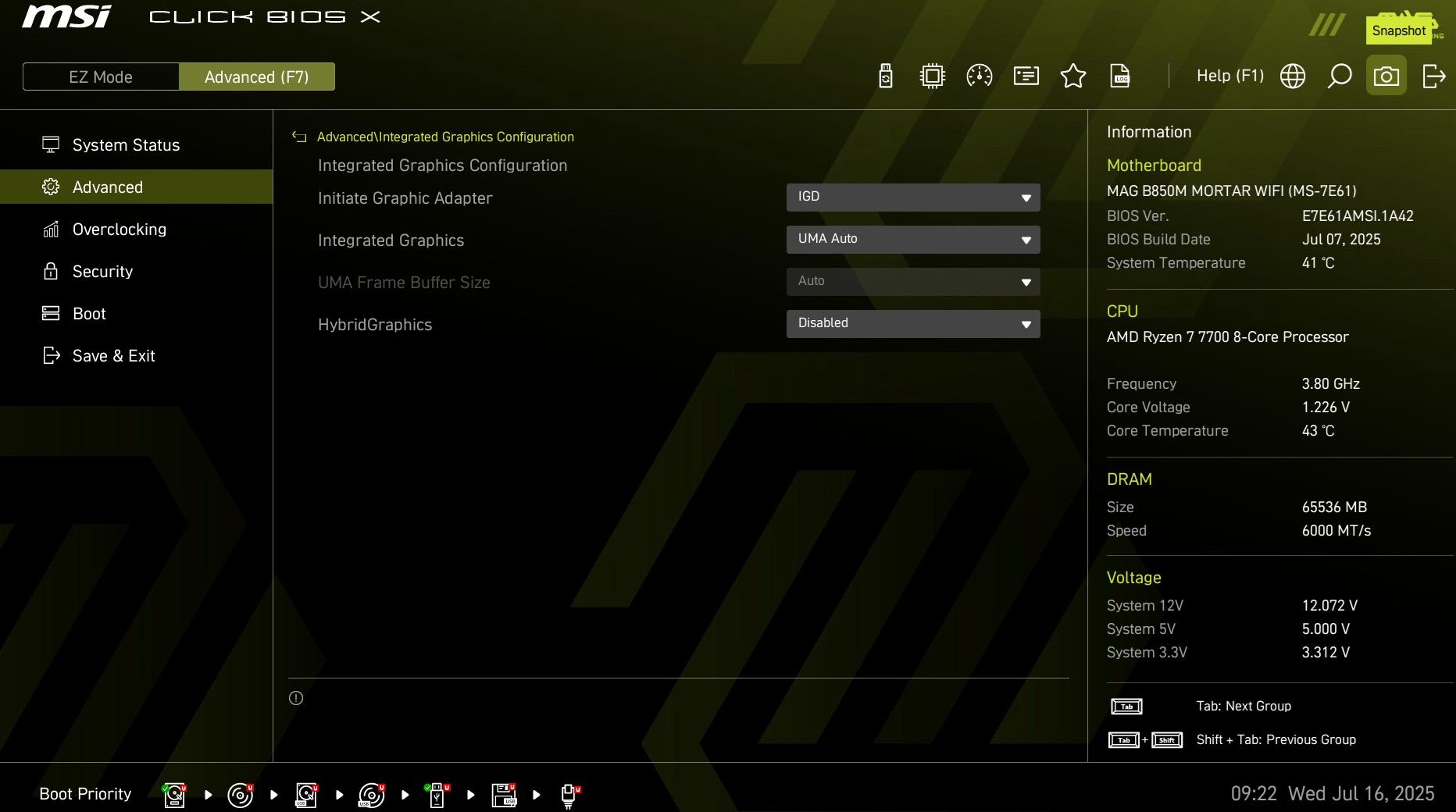Viewport: 1456px width, 812px height.
Task: Click the Tab key icon in help
Action: [1126, 707]
